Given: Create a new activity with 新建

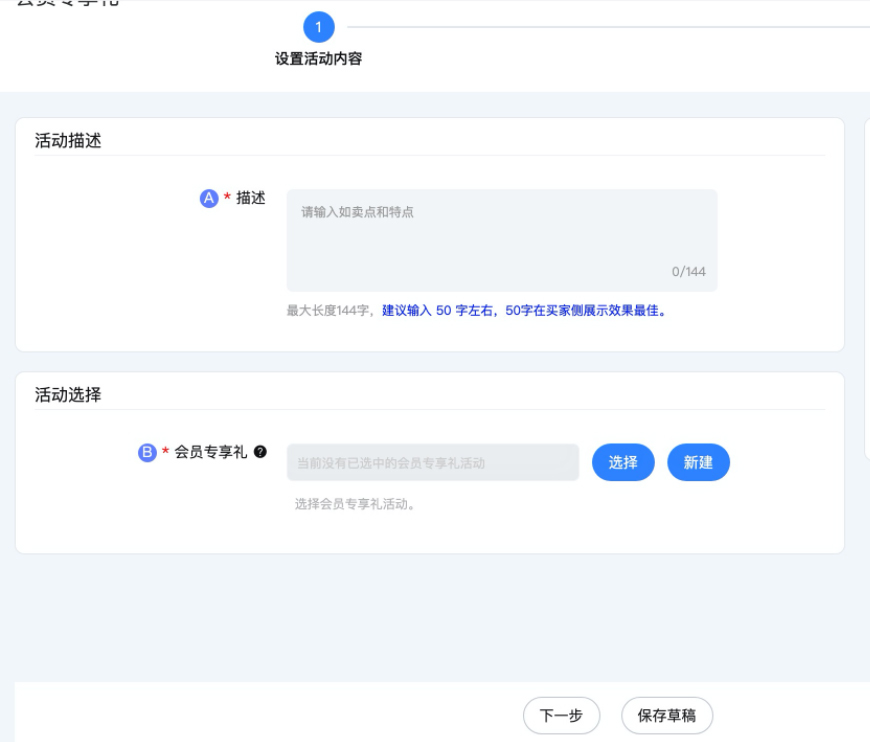Looking at the screenshot, I should click(x=700, y=461).
